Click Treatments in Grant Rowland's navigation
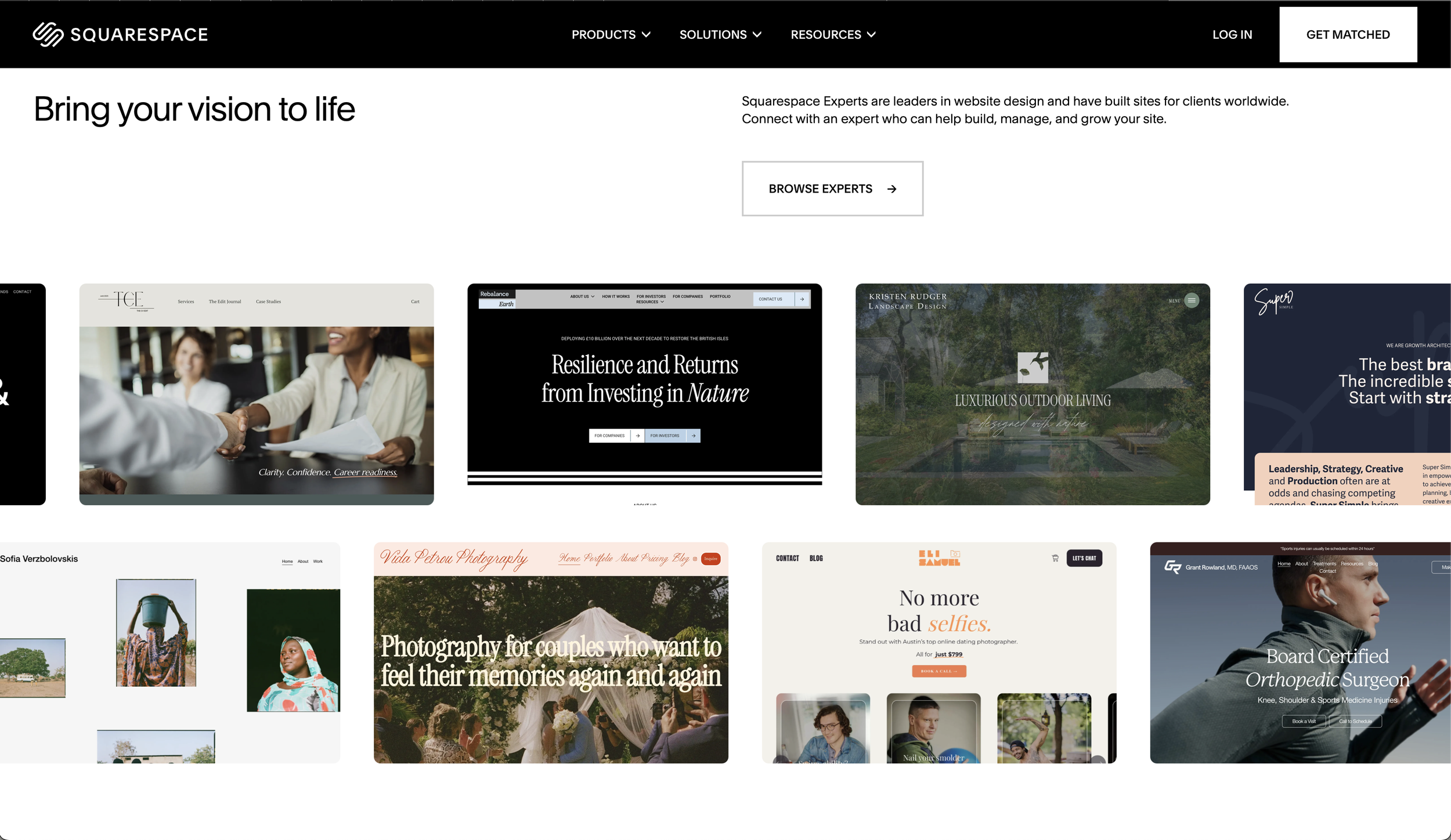 coord(1324,563)
